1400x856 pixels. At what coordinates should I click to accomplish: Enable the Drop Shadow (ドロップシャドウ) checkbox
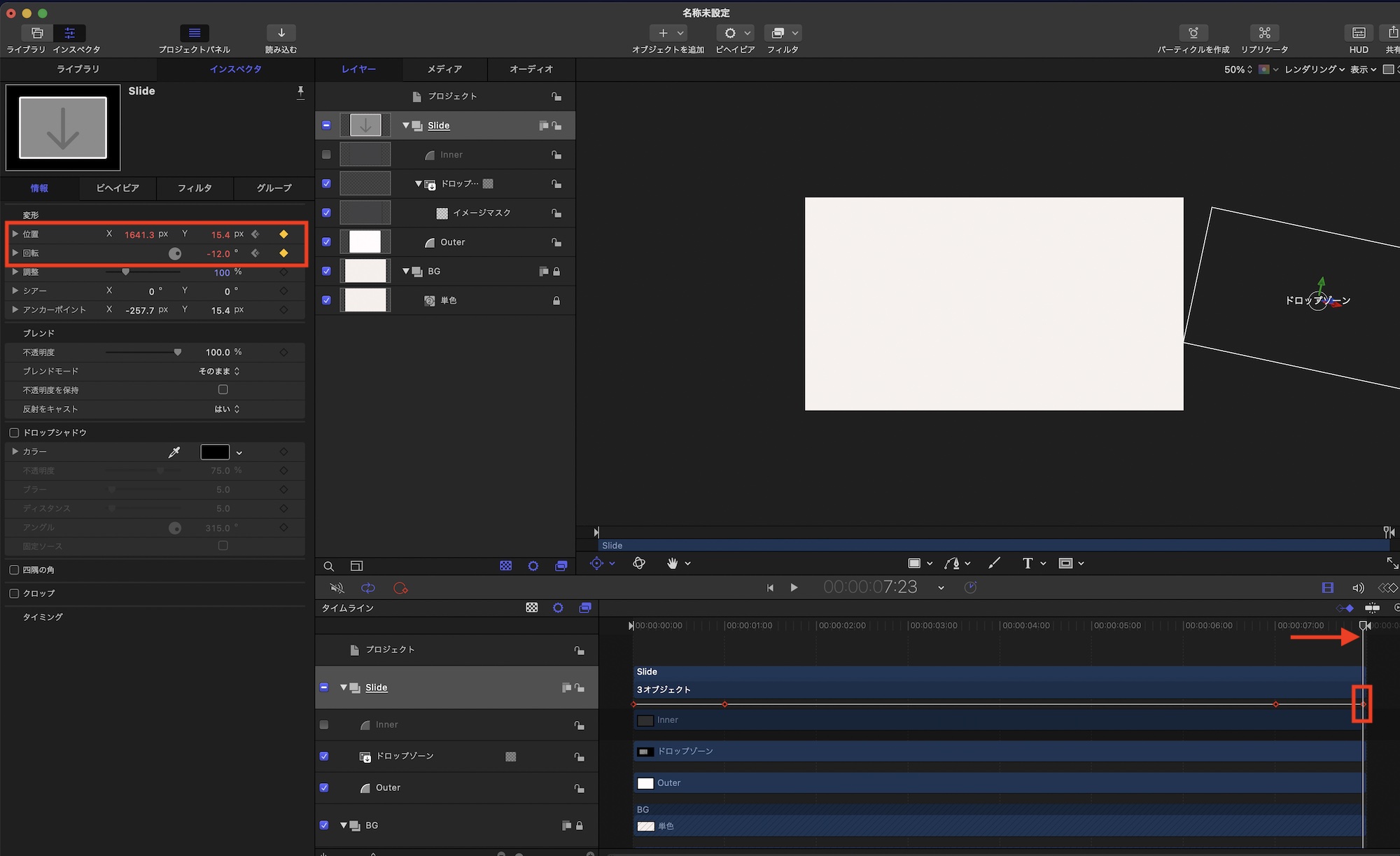pos(14,433)
